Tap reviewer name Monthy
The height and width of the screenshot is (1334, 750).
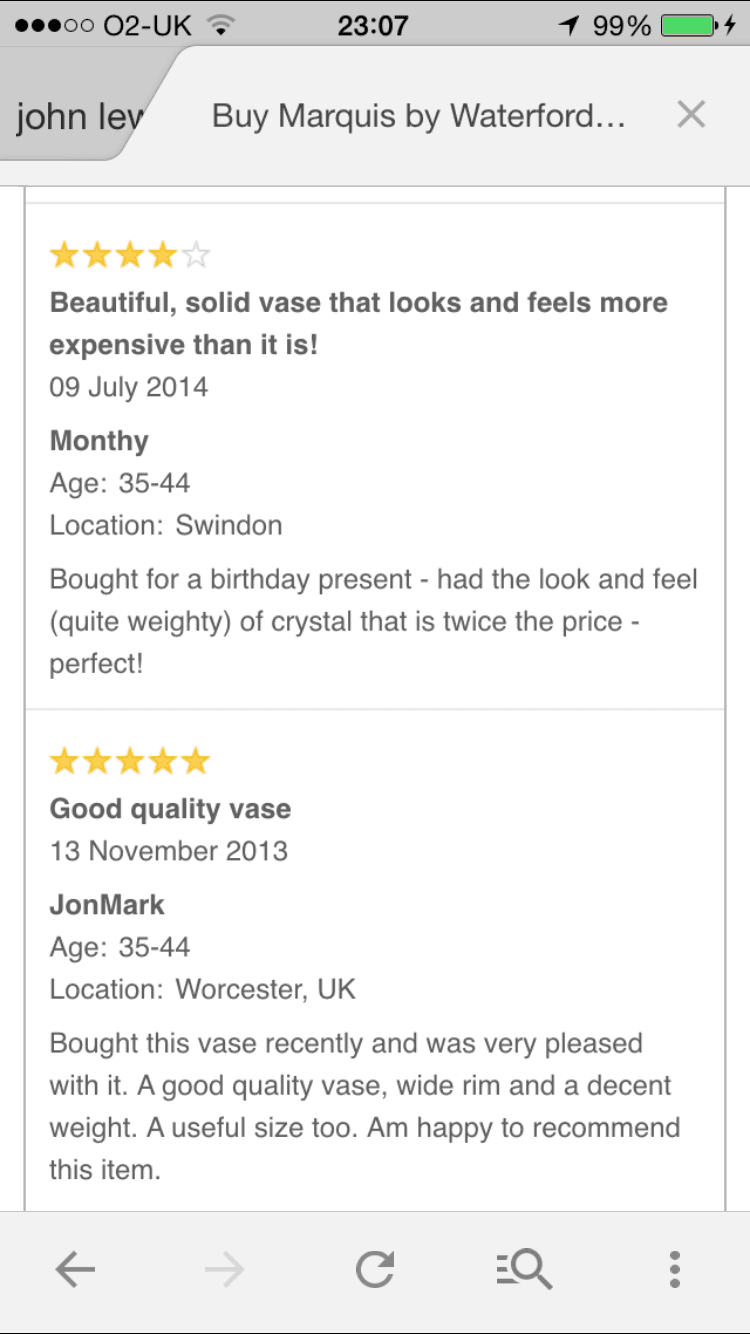99,441
